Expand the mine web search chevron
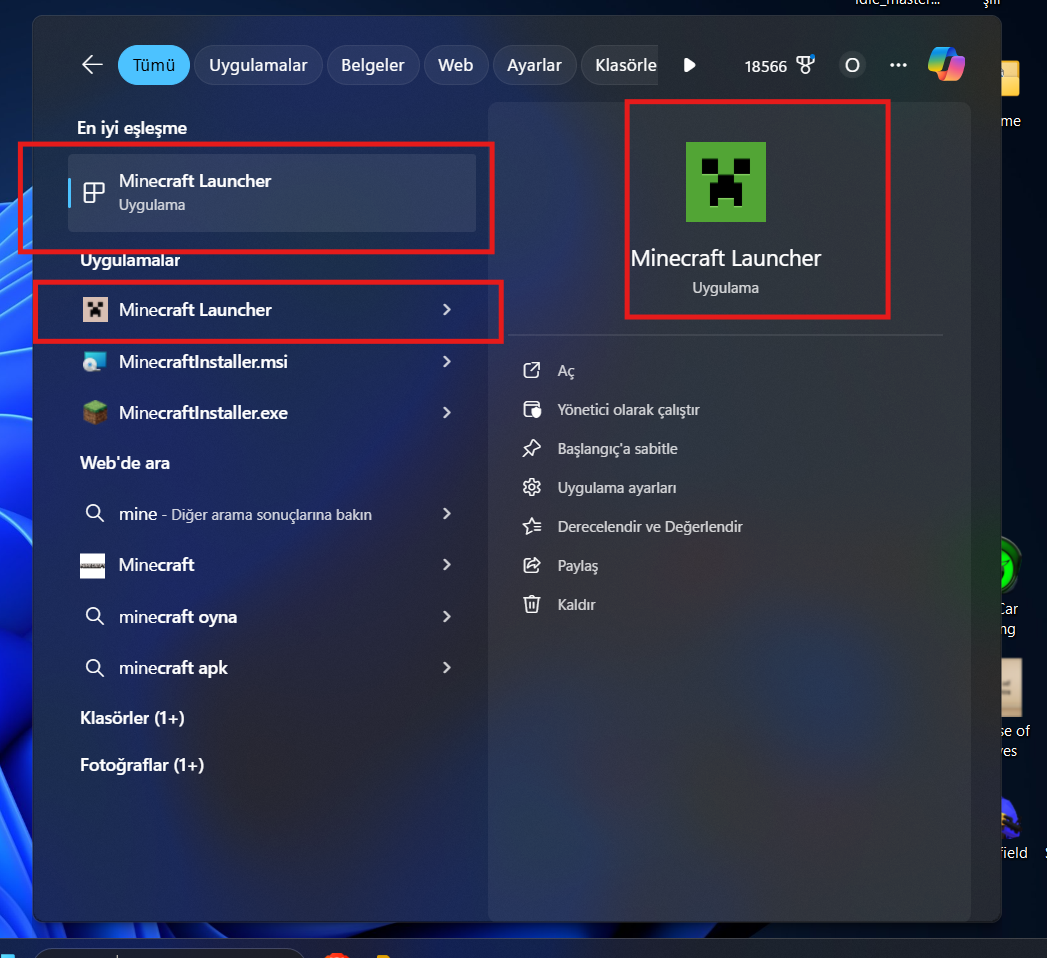Viewport: 1047px width, 958px height. click(447, 513)
